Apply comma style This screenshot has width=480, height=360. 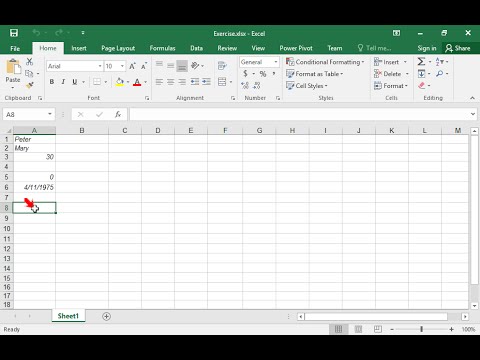[274, 74]
